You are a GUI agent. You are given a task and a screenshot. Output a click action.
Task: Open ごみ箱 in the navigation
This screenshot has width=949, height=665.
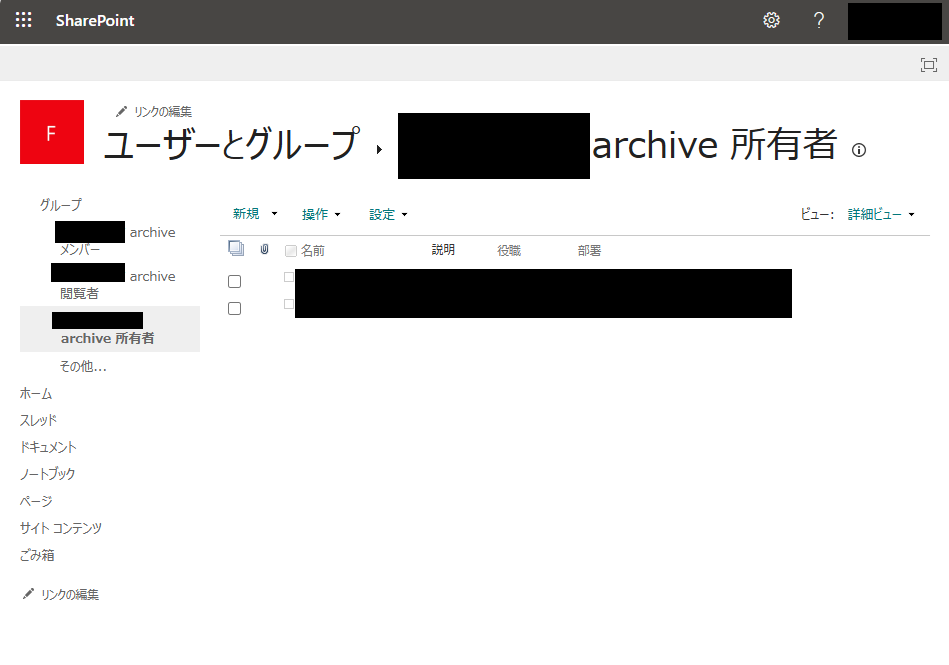click(37, 555)
